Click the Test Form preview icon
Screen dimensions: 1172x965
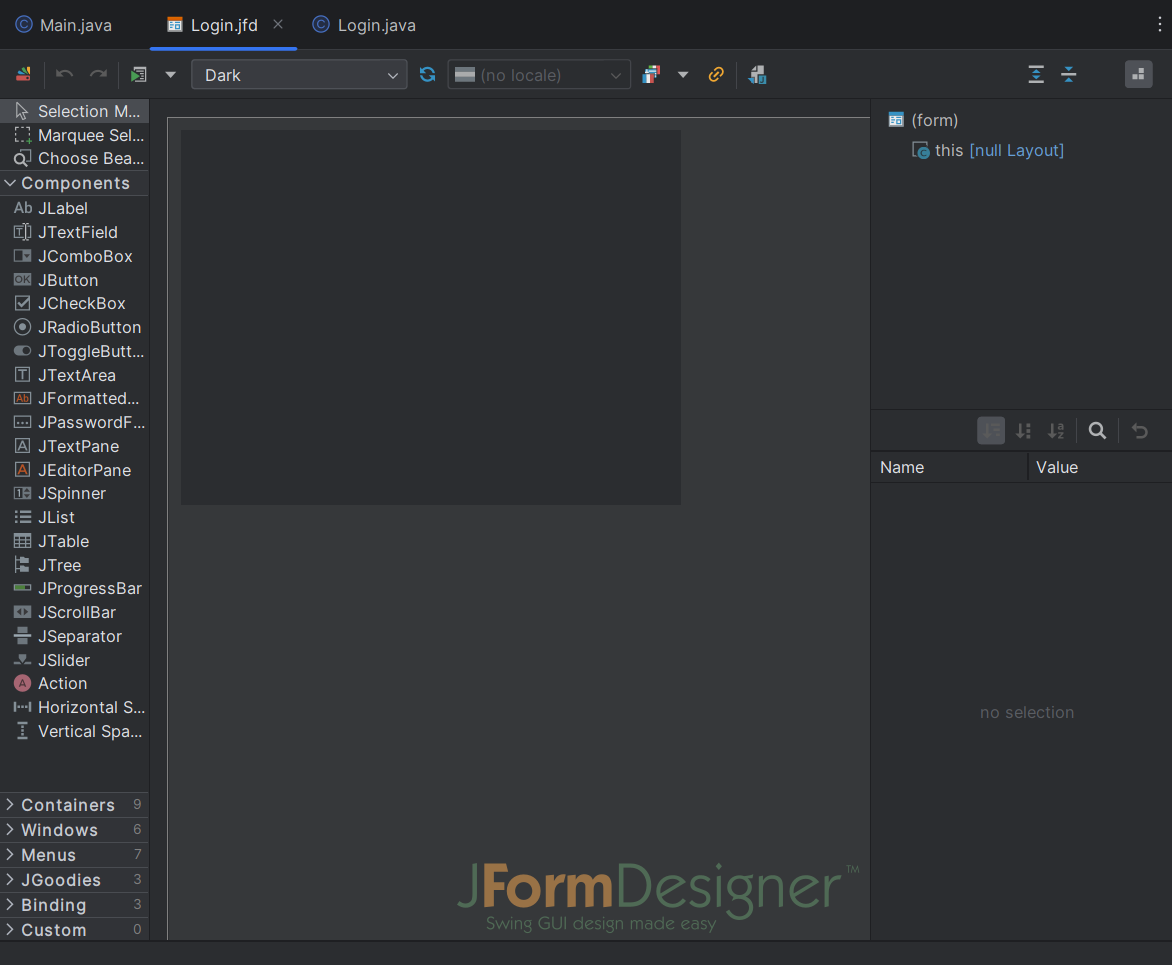click(138, 74)
